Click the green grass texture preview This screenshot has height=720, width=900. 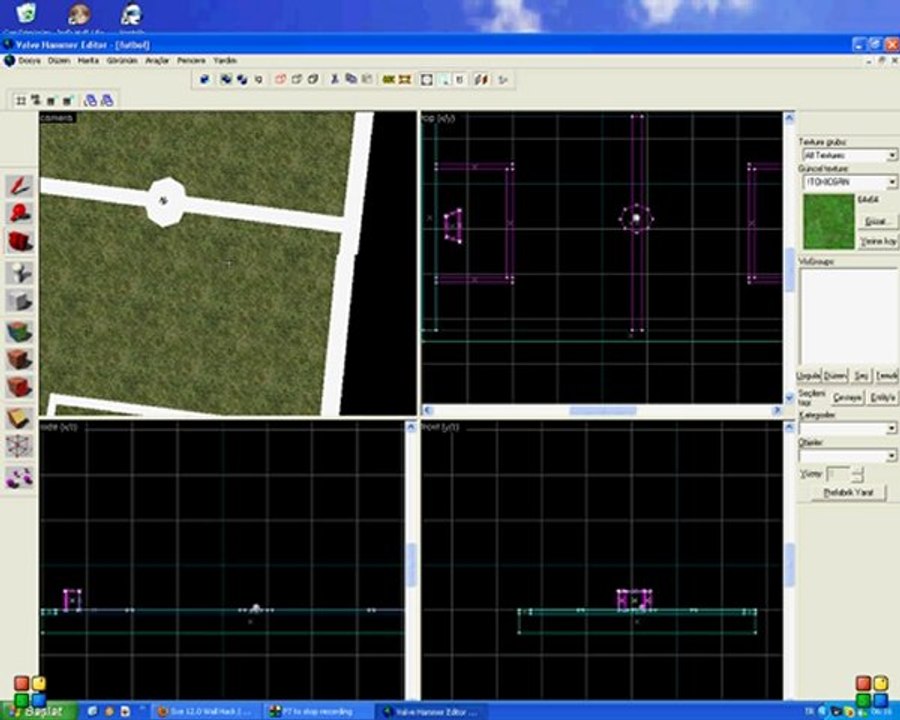point(829,222)
